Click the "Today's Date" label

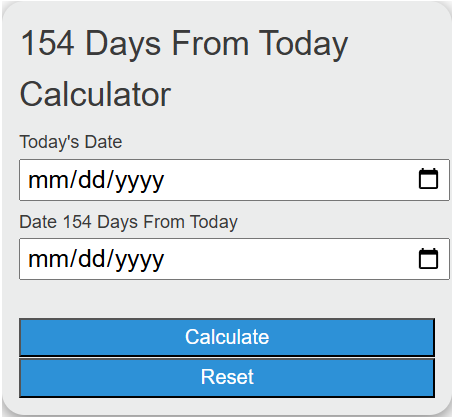[71, 142]
